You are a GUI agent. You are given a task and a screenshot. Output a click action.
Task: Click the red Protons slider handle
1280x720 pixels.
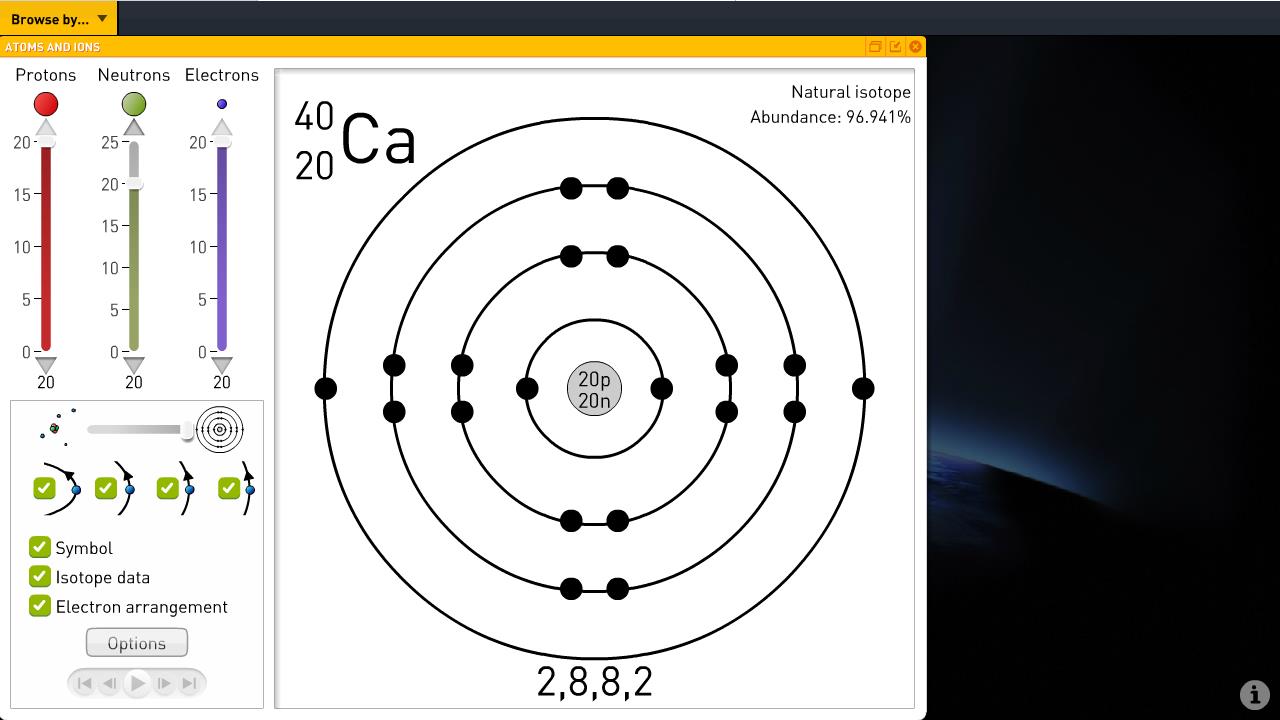tap(46, 143)
